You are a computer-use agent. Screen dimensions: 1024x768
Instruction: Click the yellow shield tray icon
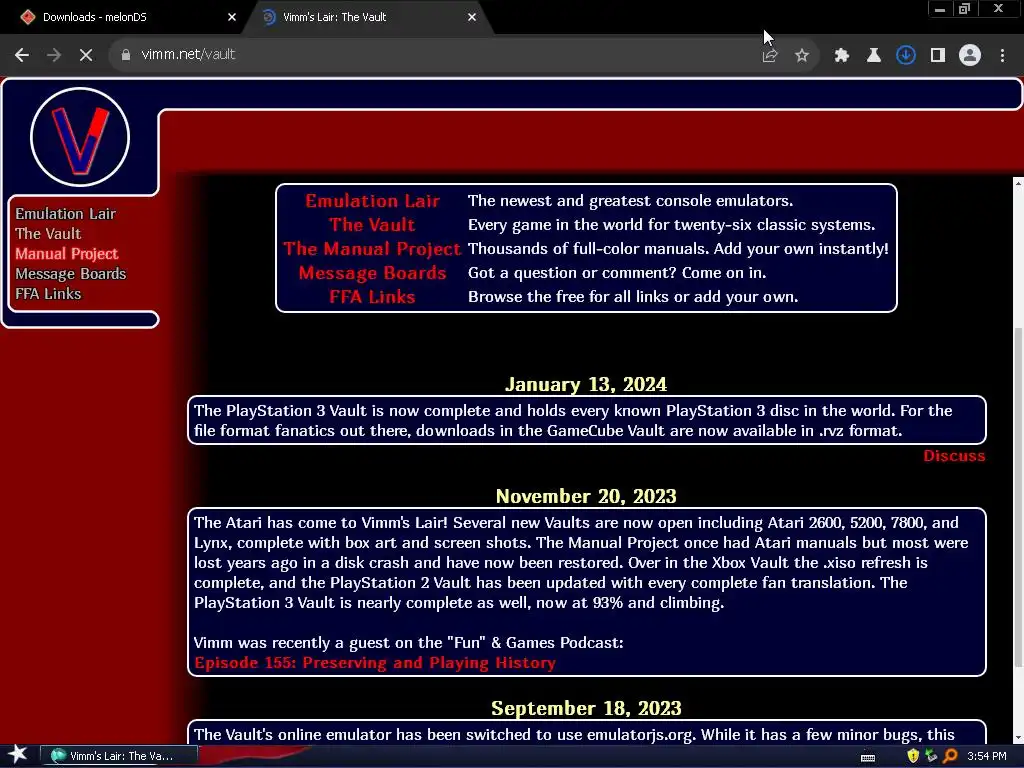click(913, 756)
